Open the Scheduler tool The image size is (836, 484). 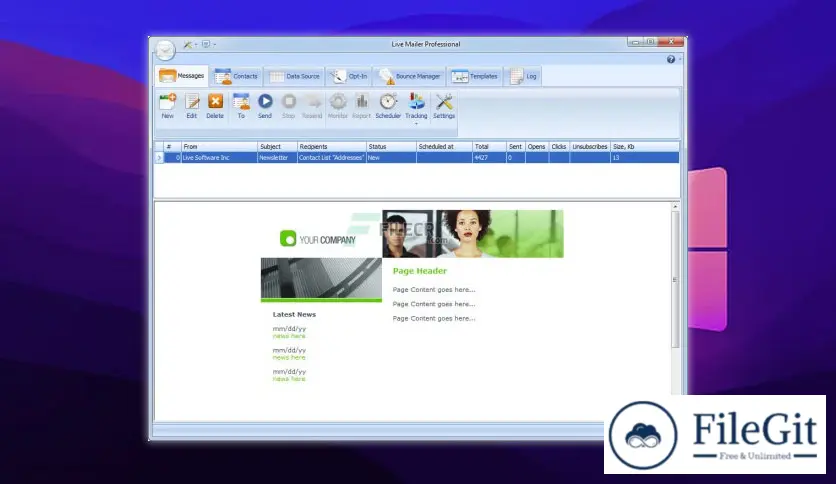388,106
